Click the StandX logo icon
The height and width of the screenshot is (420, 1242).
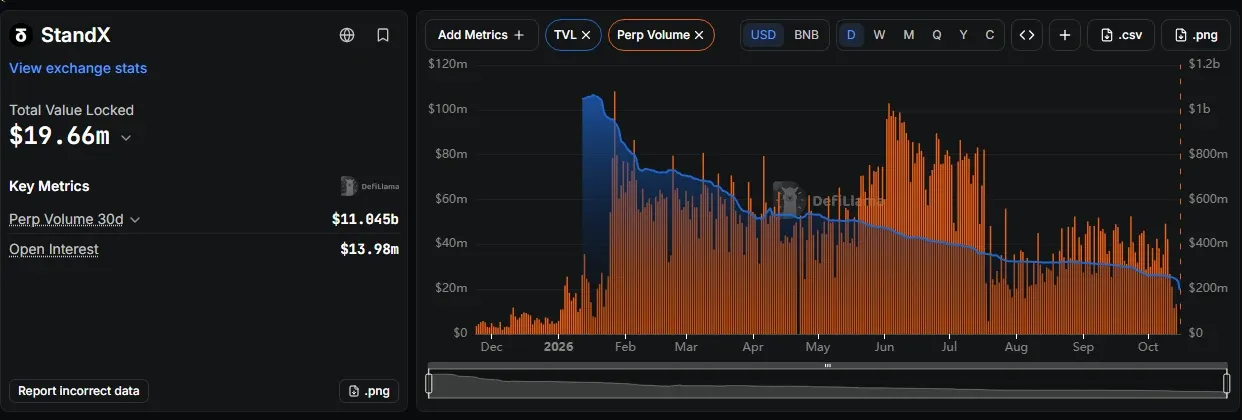point(20,35)
